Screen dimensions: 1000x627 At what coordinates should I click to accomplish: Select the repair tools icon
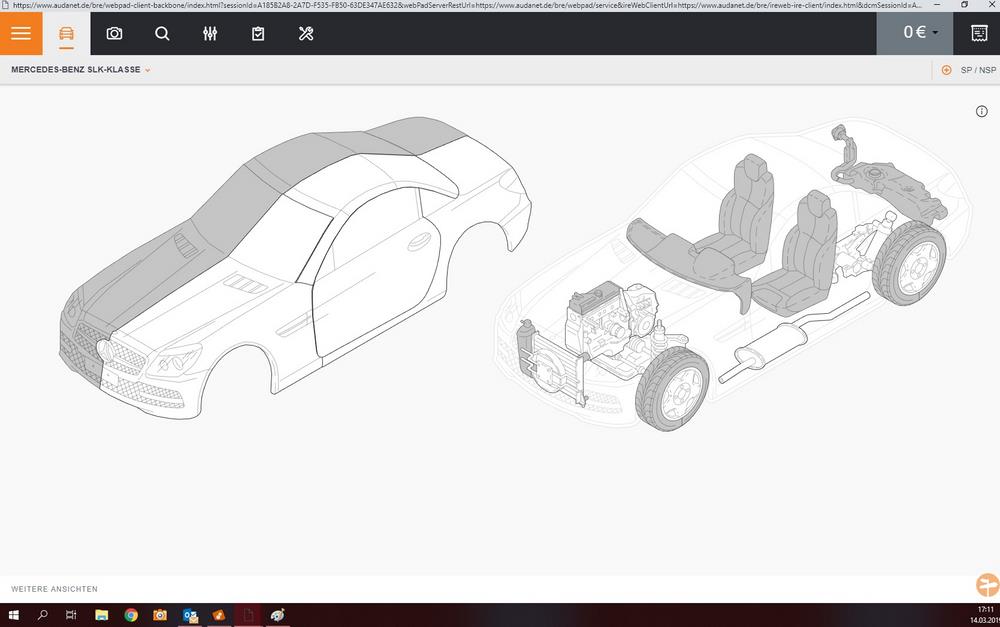tap(306, 33)
